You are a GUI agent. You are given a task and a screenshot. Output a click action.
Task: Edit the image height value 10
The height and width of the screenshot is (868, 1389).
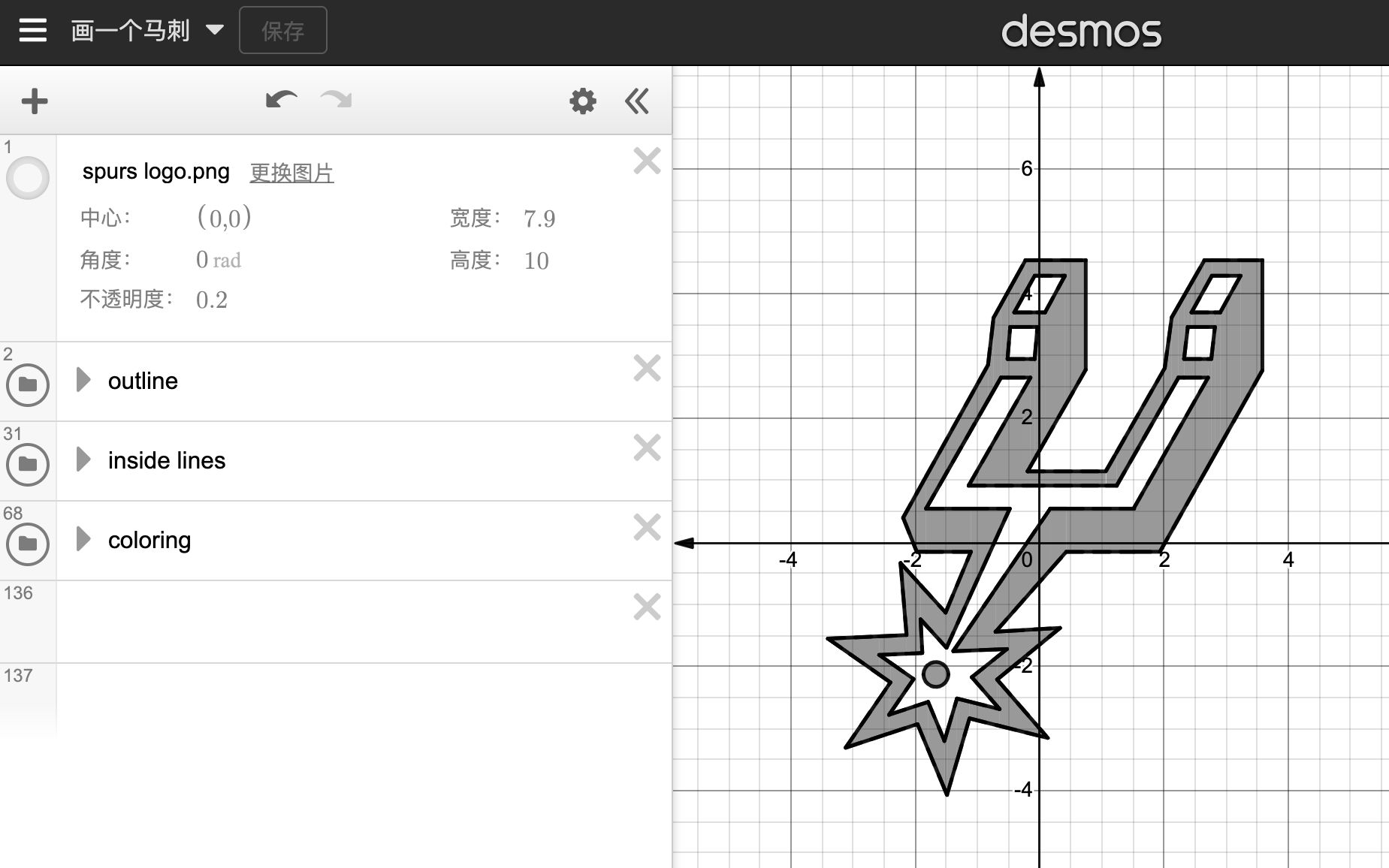coord(536,261)
